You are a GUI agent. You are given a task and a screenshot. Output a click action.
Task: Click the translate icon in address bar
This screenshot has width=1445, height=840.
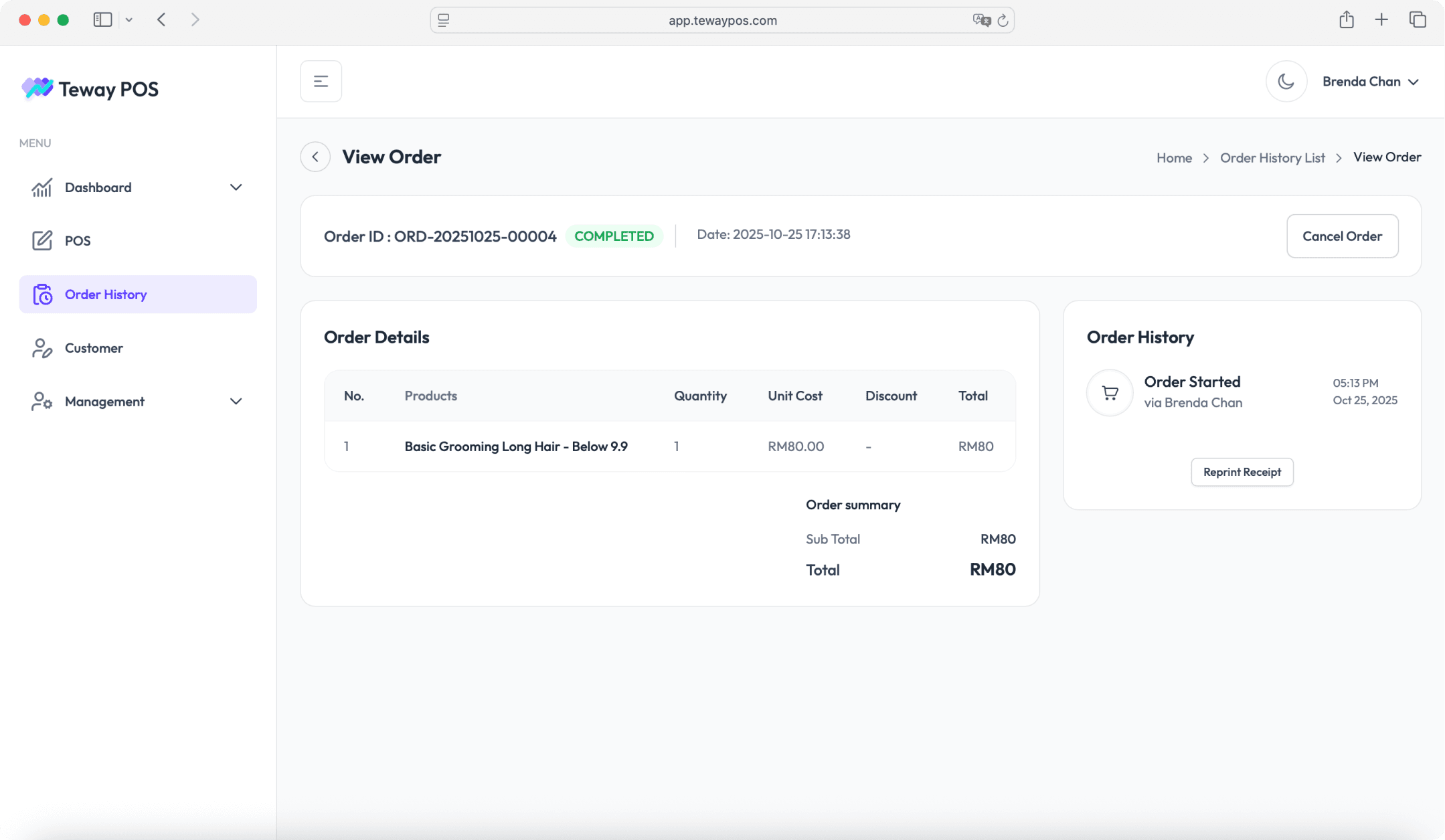pos(981,21)
